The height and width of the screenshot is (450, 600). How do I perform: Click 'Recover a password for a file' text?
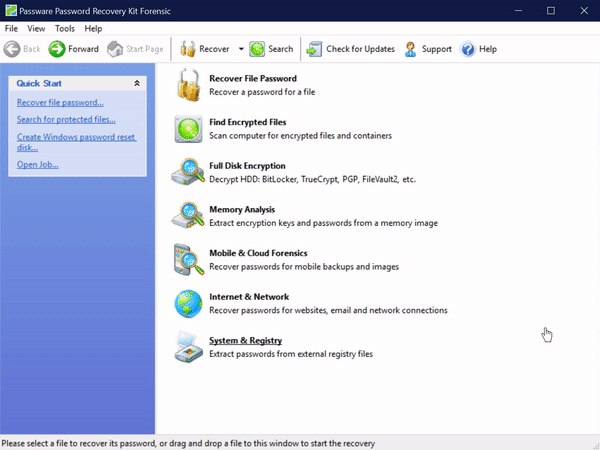pos(262,92)
